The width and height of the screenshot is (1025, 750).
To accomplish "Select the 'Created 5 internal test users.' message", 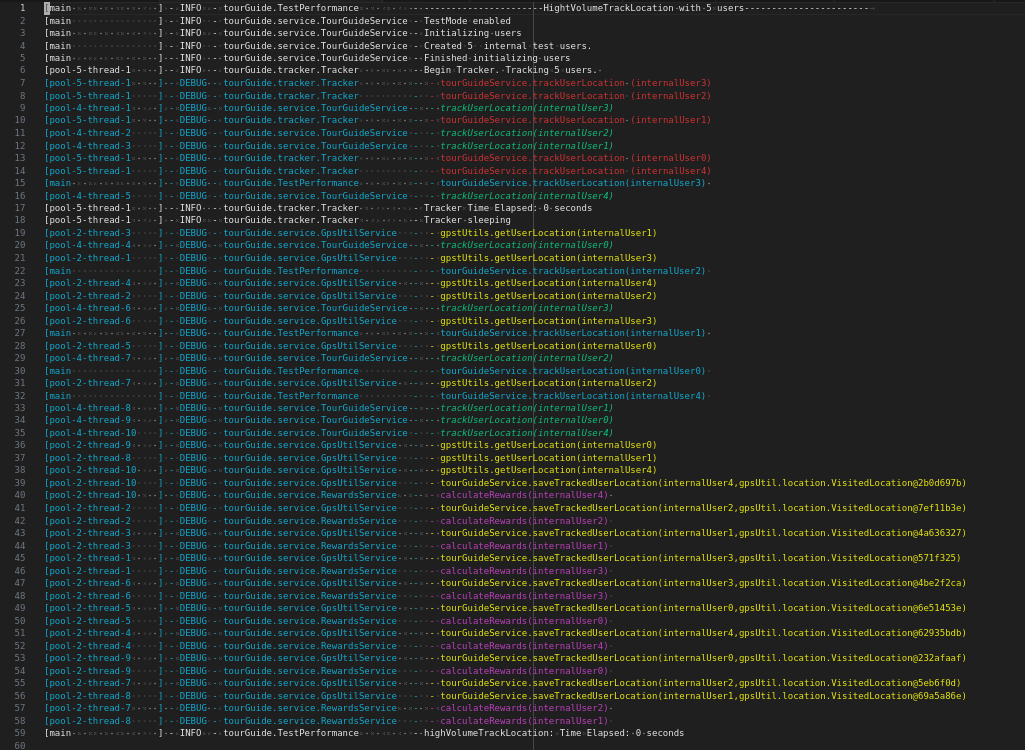I will (x=508, y=46).
